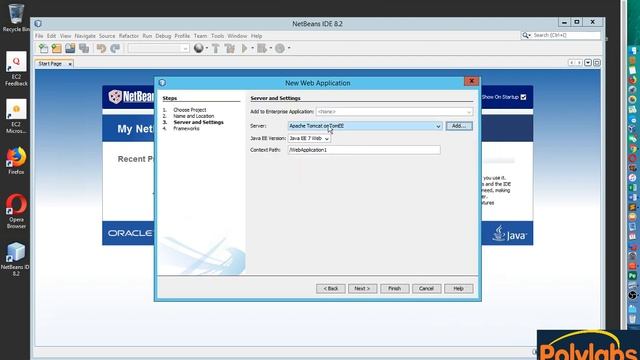Click the Java logo on Start Page
The width and height of the screenshot is (640, 360).
point(509,233)
